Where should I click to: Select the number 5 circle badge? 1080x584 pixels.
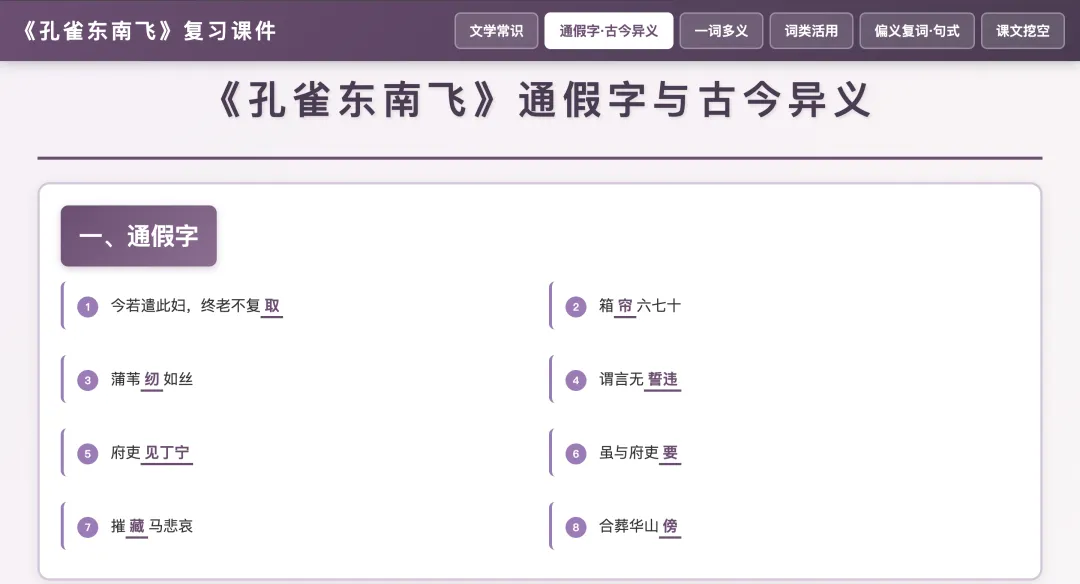87,454
